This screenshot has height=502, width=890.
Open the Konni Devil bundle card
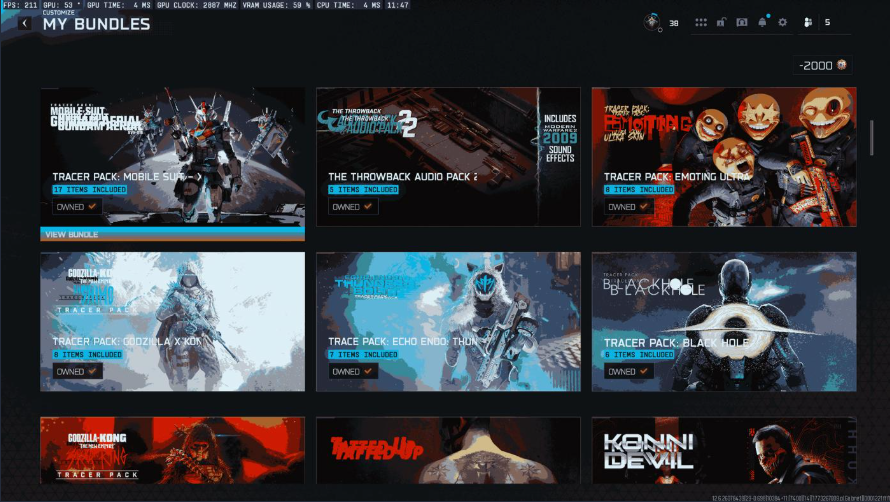click(x=724, y=450)
